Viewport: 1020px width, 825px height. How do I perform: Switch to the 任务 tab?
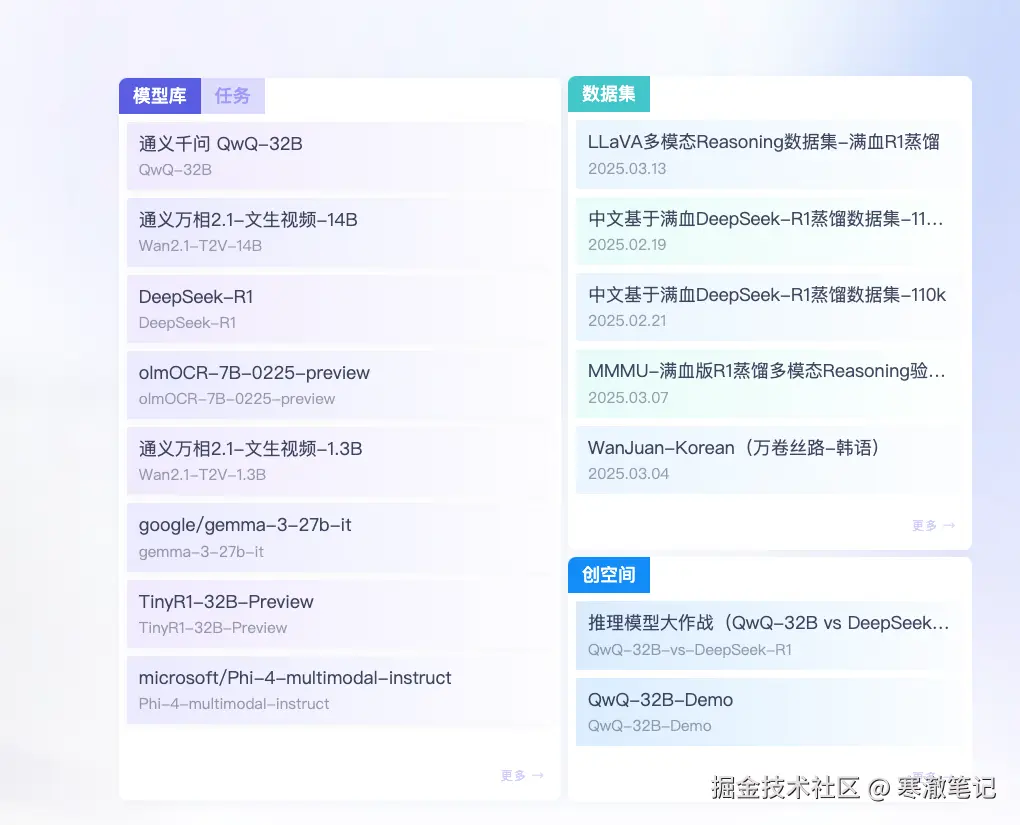(233, 96)
